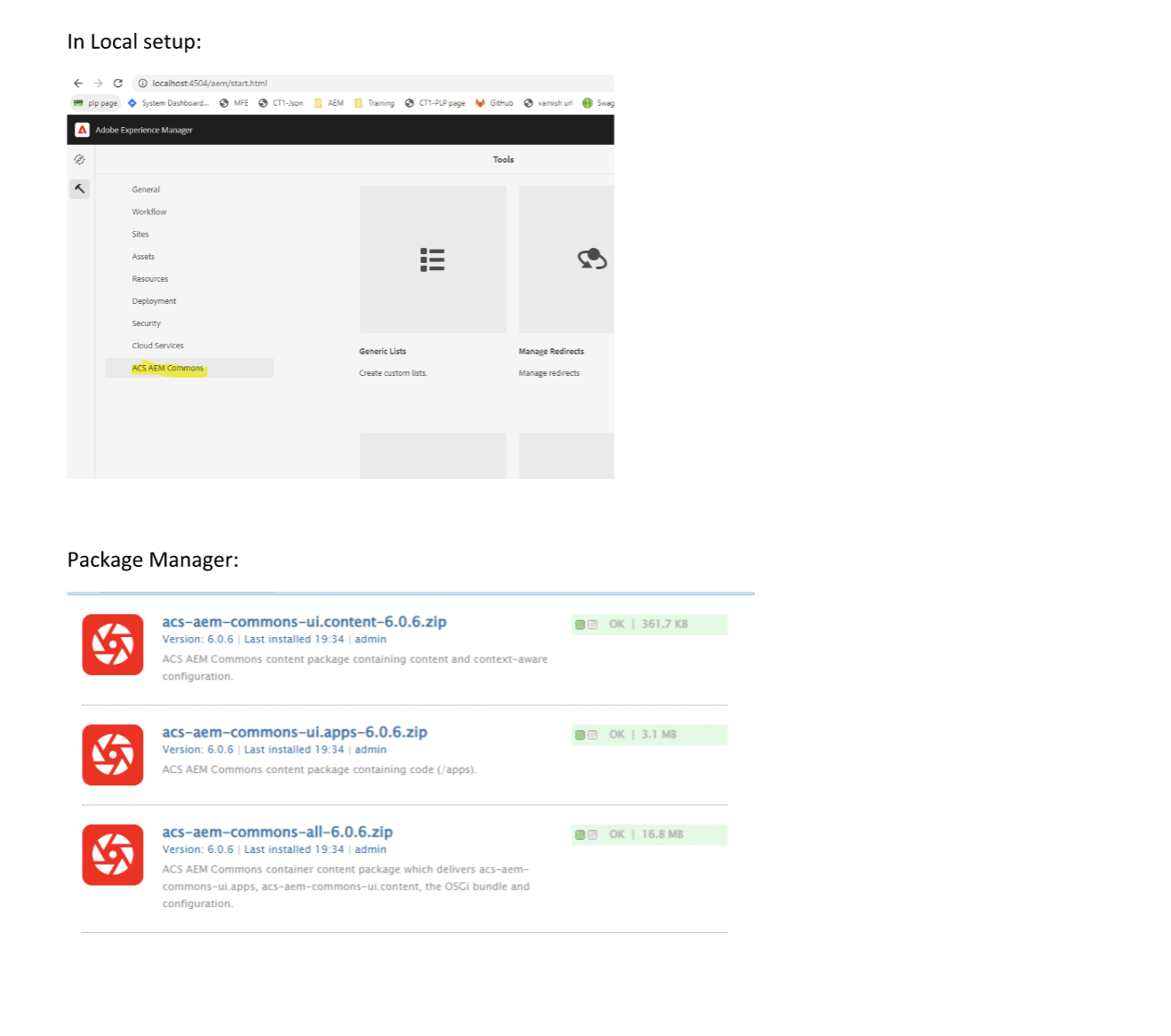Open acs-aem-commons-ui.content-6.0.6.zip link
This screenshot has width=1171, height=1036.
coord(304,621)
